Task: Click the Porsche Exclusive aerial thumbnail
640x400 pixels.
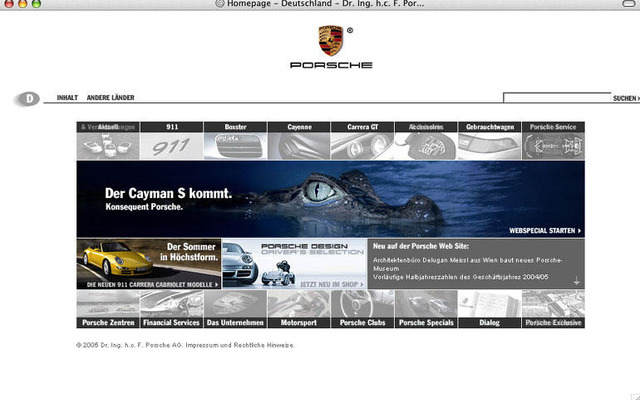Action: (553, 304)
